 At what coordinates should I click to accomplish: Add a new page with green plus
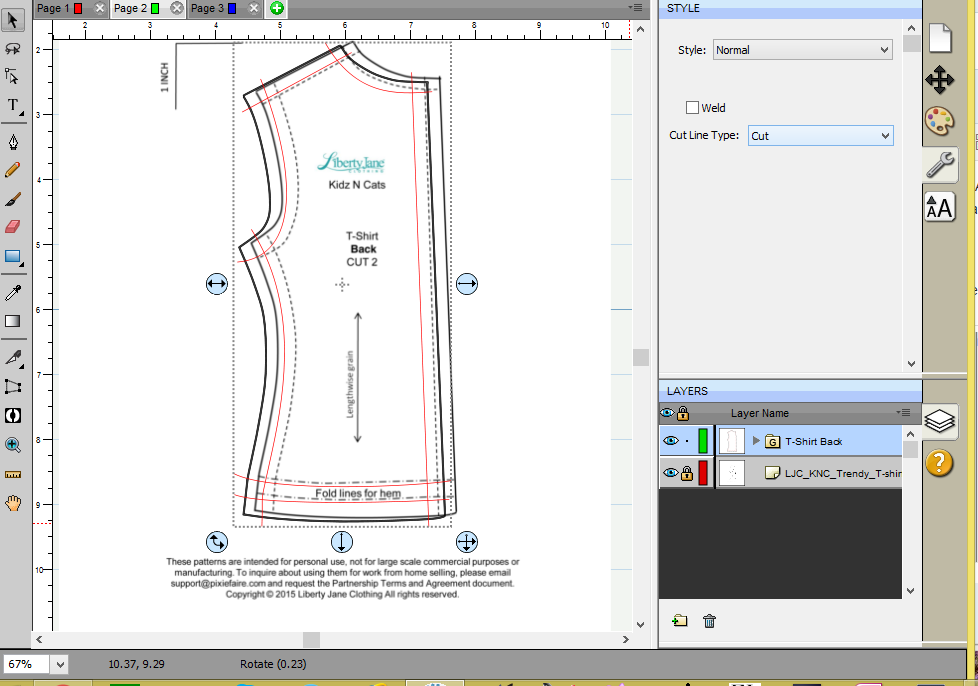tap(276, 8)
